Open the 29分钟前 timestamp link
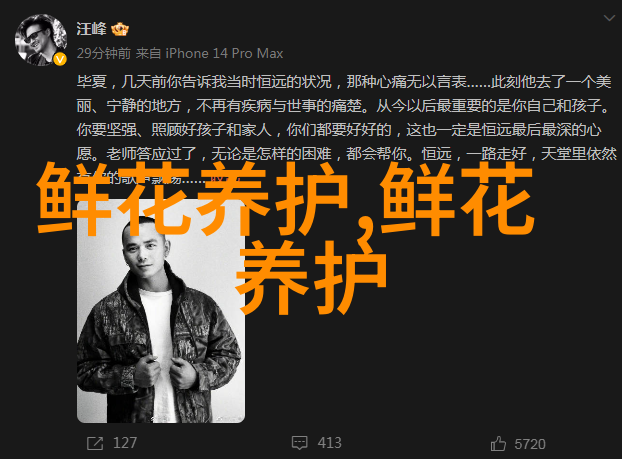This screenshot has height=459, width=622. pyautogui.click(x=104, y=53)
